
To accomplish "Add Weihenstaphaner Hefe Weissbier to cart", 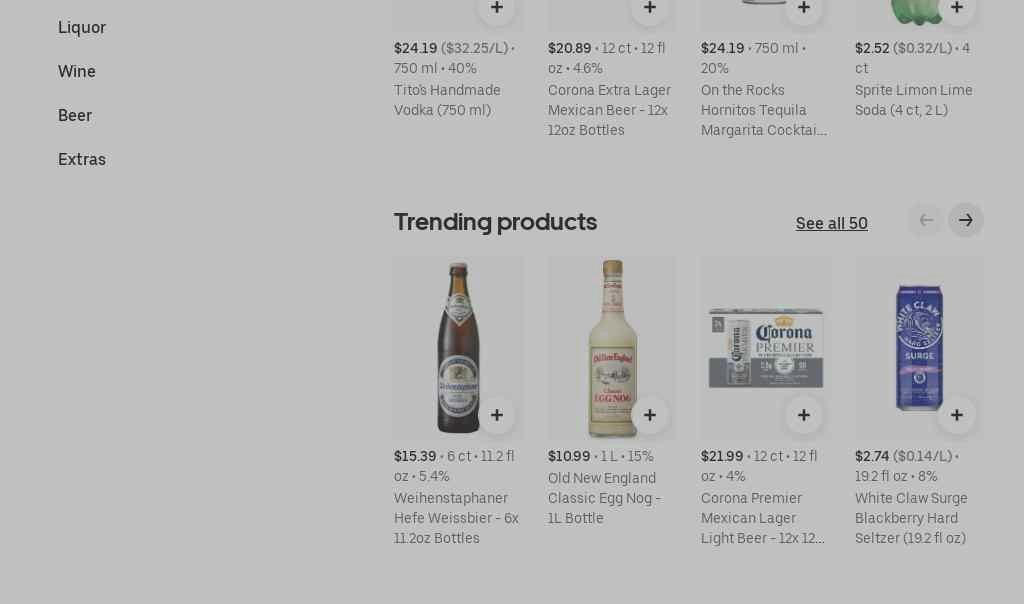I will (x=497, y=415).
